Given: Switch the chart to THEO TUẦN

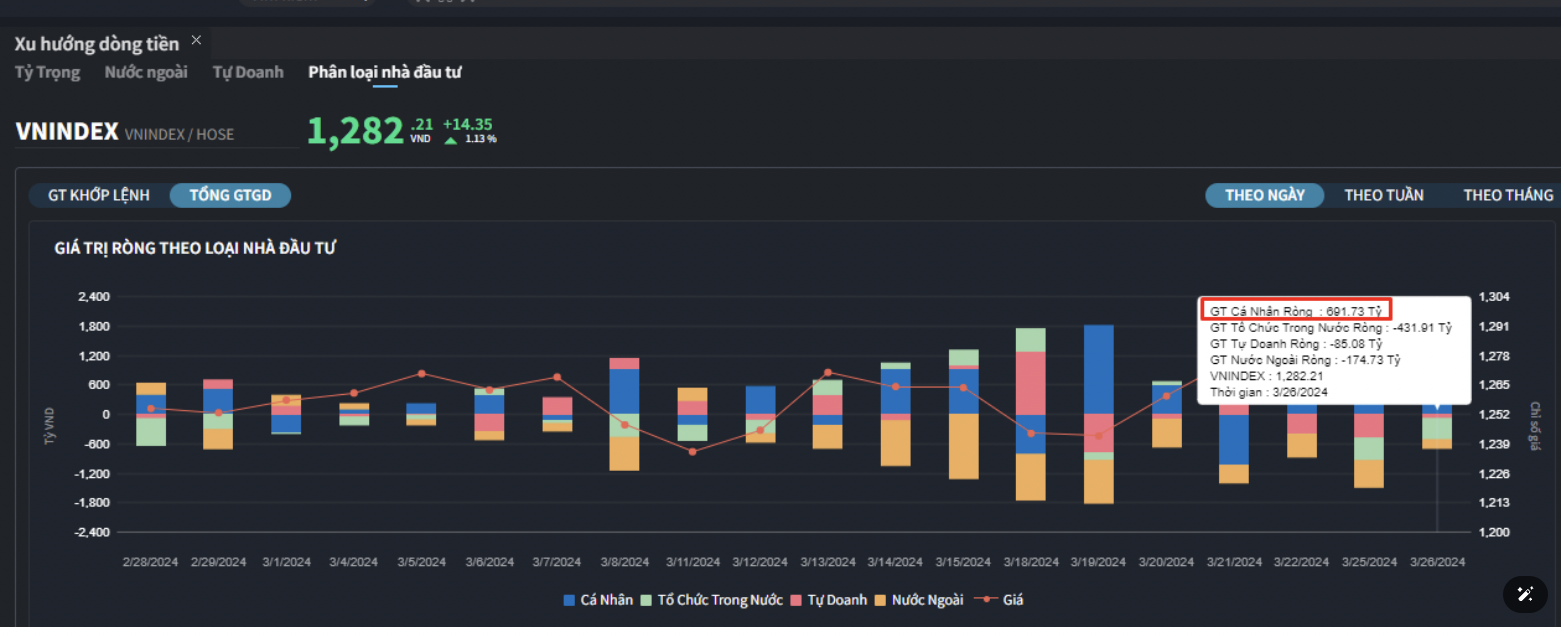Looking at the screenshot, I should coord(1383,195).
